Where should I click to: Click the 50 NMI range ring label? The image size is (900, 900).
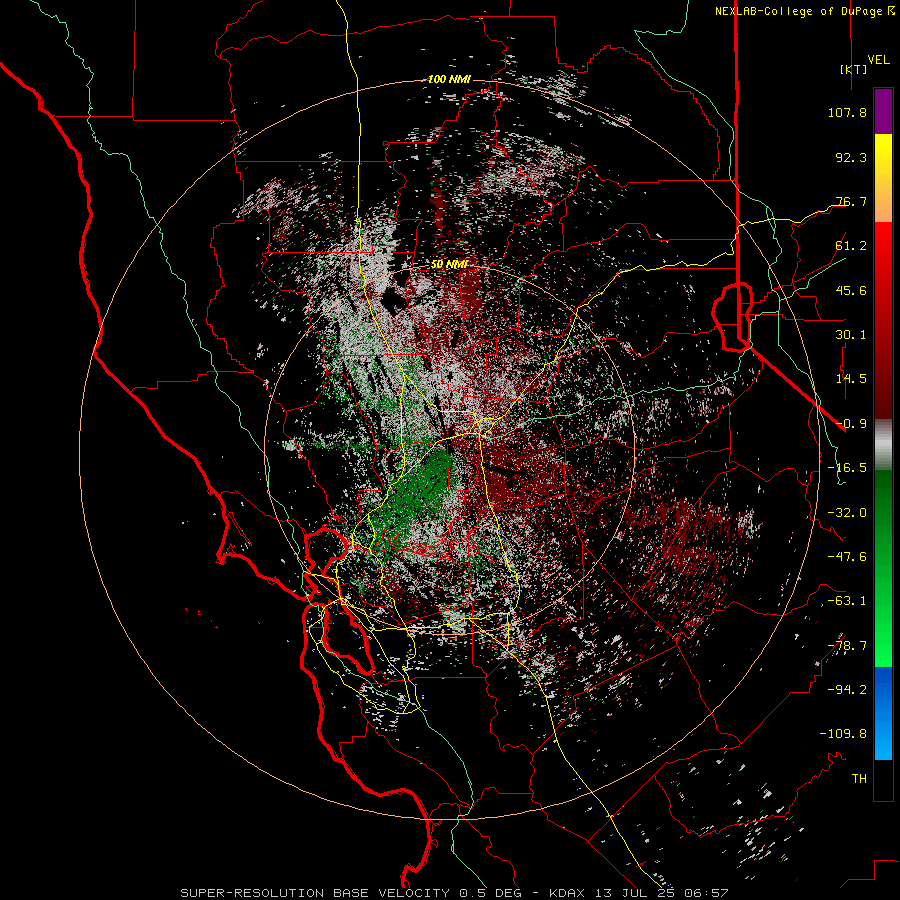[x=450, y=264]
